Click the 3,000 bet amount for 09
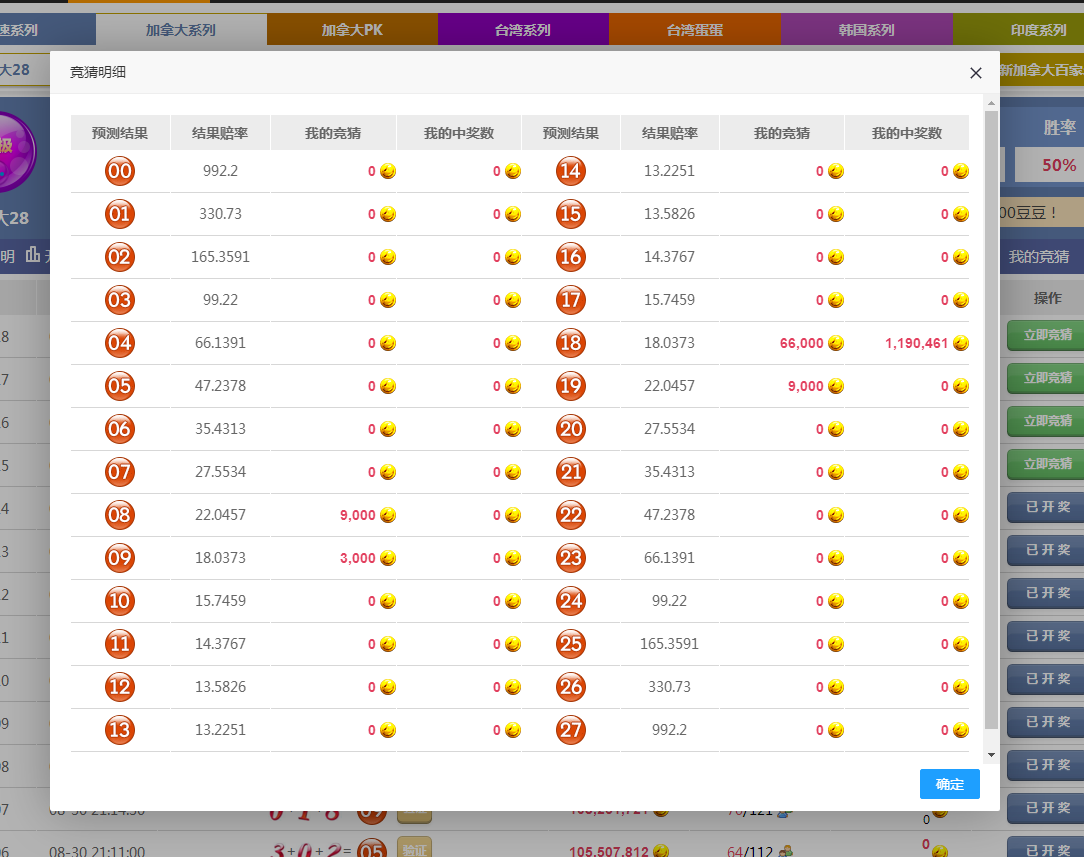The image size is (1084, 857). pos(357,558)
